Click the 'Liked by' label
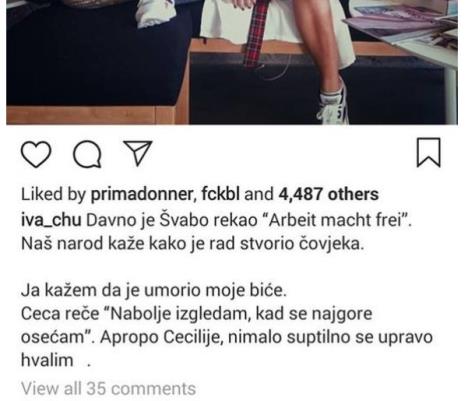The height and width of the screenshot is (401, 468). [x=54, y=194]
